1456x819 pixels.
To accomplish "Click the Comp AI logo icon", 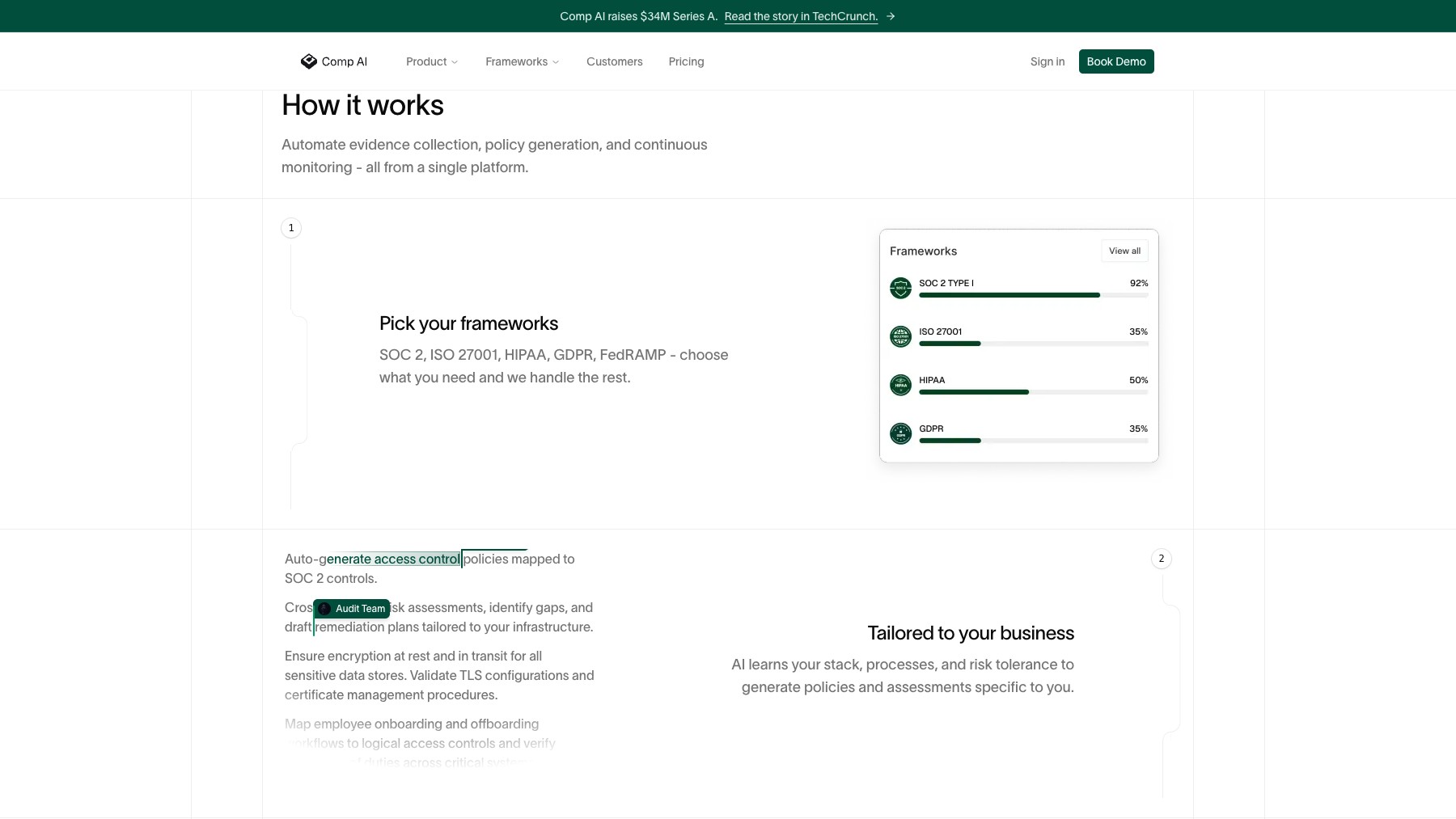I will click(308, 61).
